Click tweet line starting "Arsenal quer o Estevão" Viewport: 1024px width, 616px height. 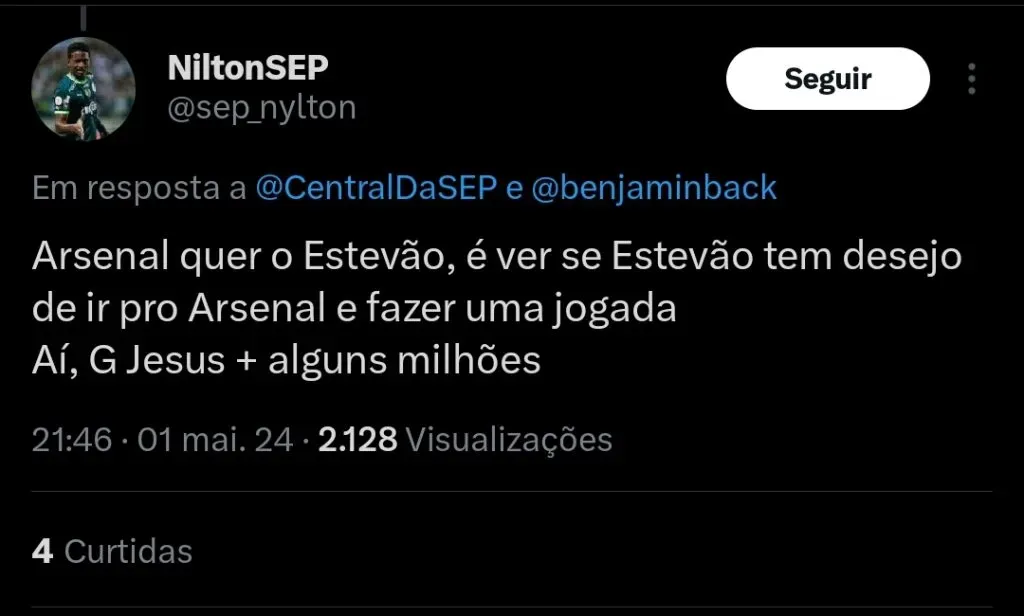497,257
